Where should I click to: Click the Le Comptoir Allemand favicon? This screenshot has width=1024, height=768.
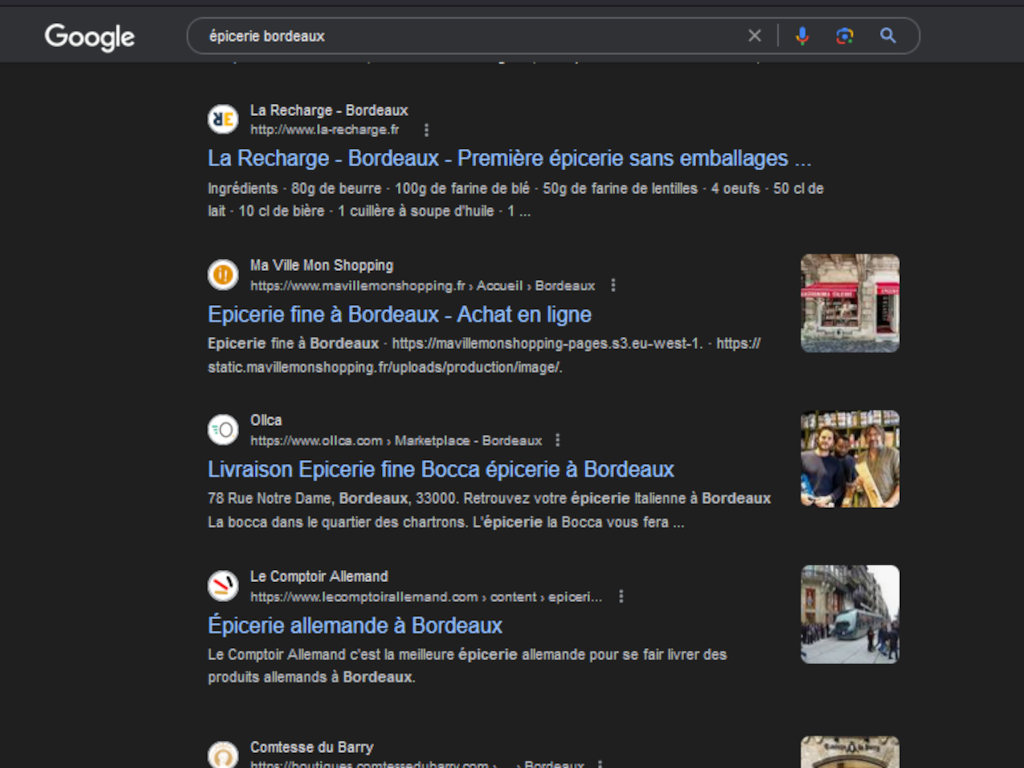point(223,586)
